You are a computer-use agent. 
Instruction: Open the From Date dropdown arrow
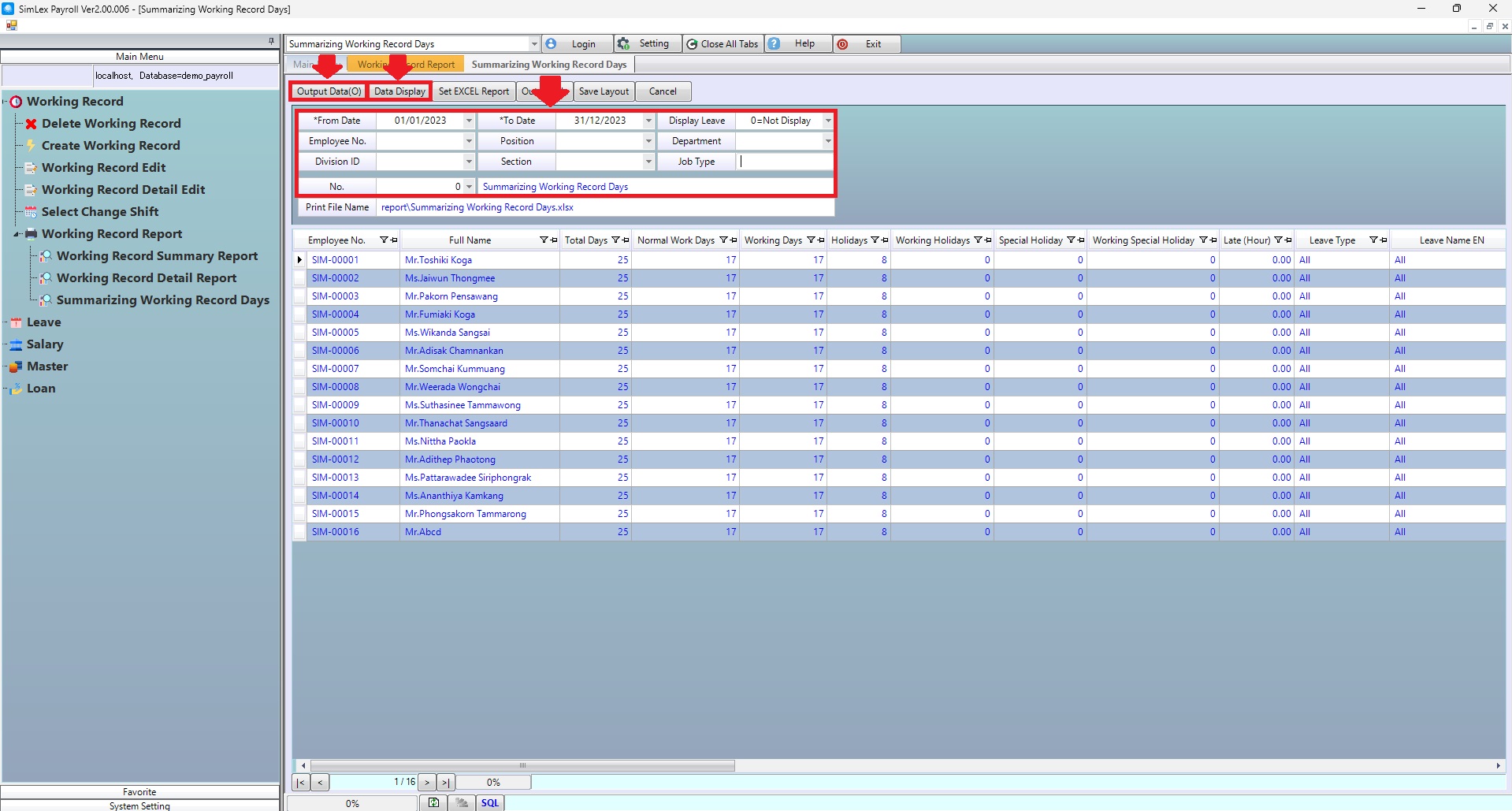[469, 121]
